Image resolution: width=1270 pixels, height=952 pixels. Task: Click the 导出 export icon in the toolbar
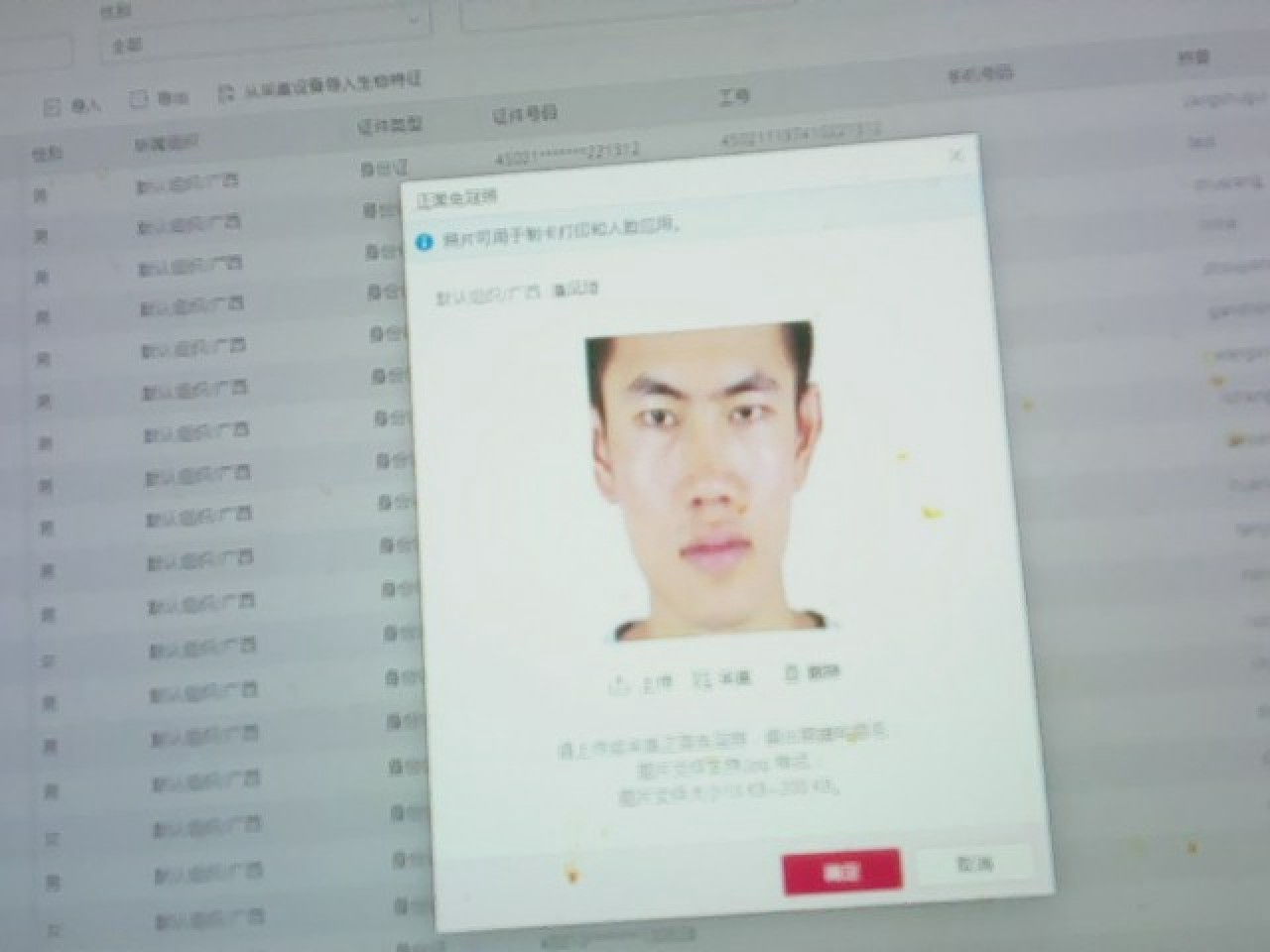139,98
